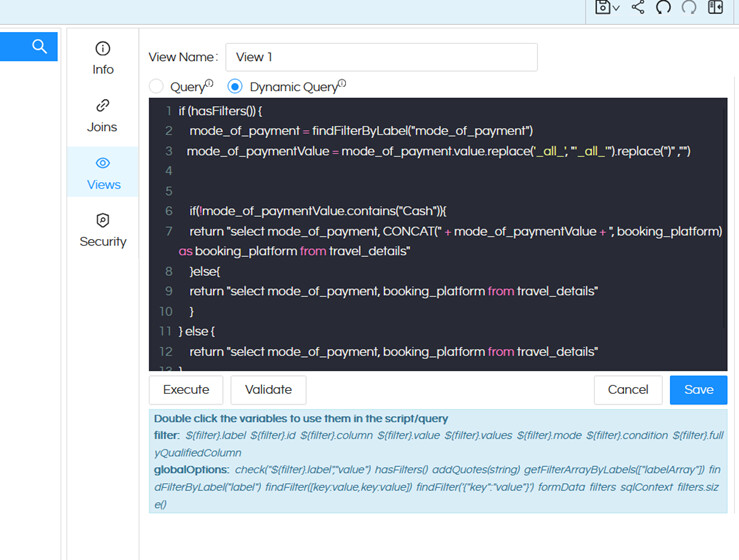Click the share icon in toolbar
The height and width of the screenshot is (560, 739).
tap(638, 7)
